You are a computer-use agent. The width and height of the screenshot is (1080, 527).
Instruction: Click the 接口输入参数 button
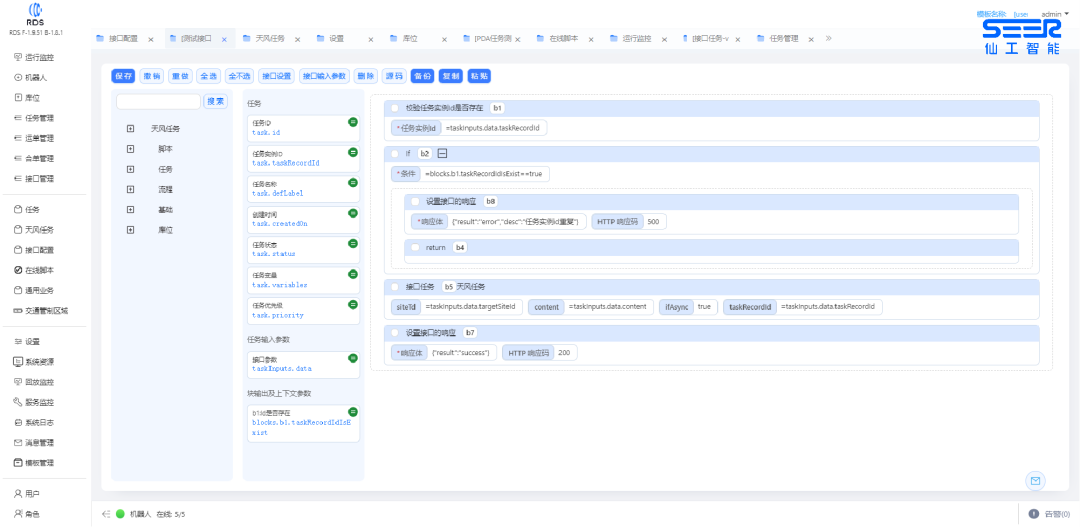[x=324, y=76]
